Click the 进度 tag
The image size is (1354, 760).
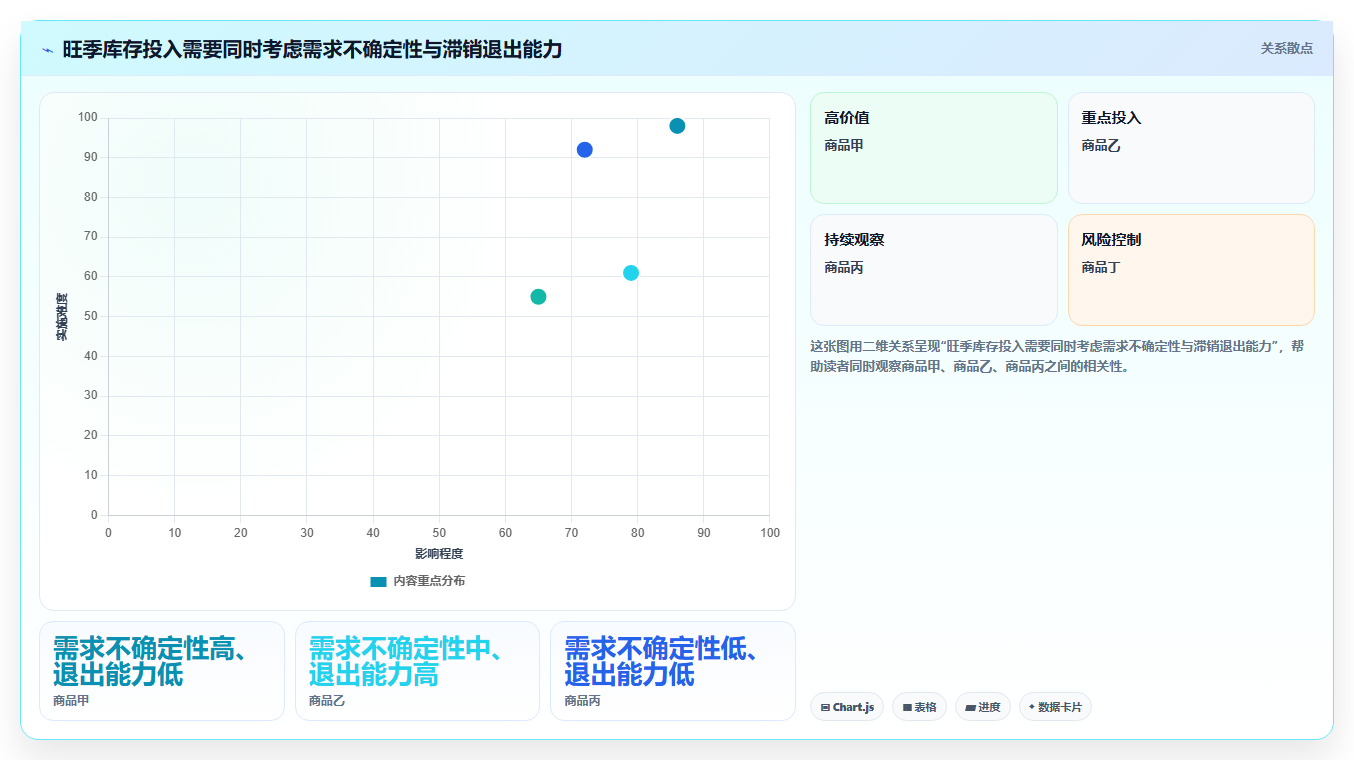[x=983, y=707]
